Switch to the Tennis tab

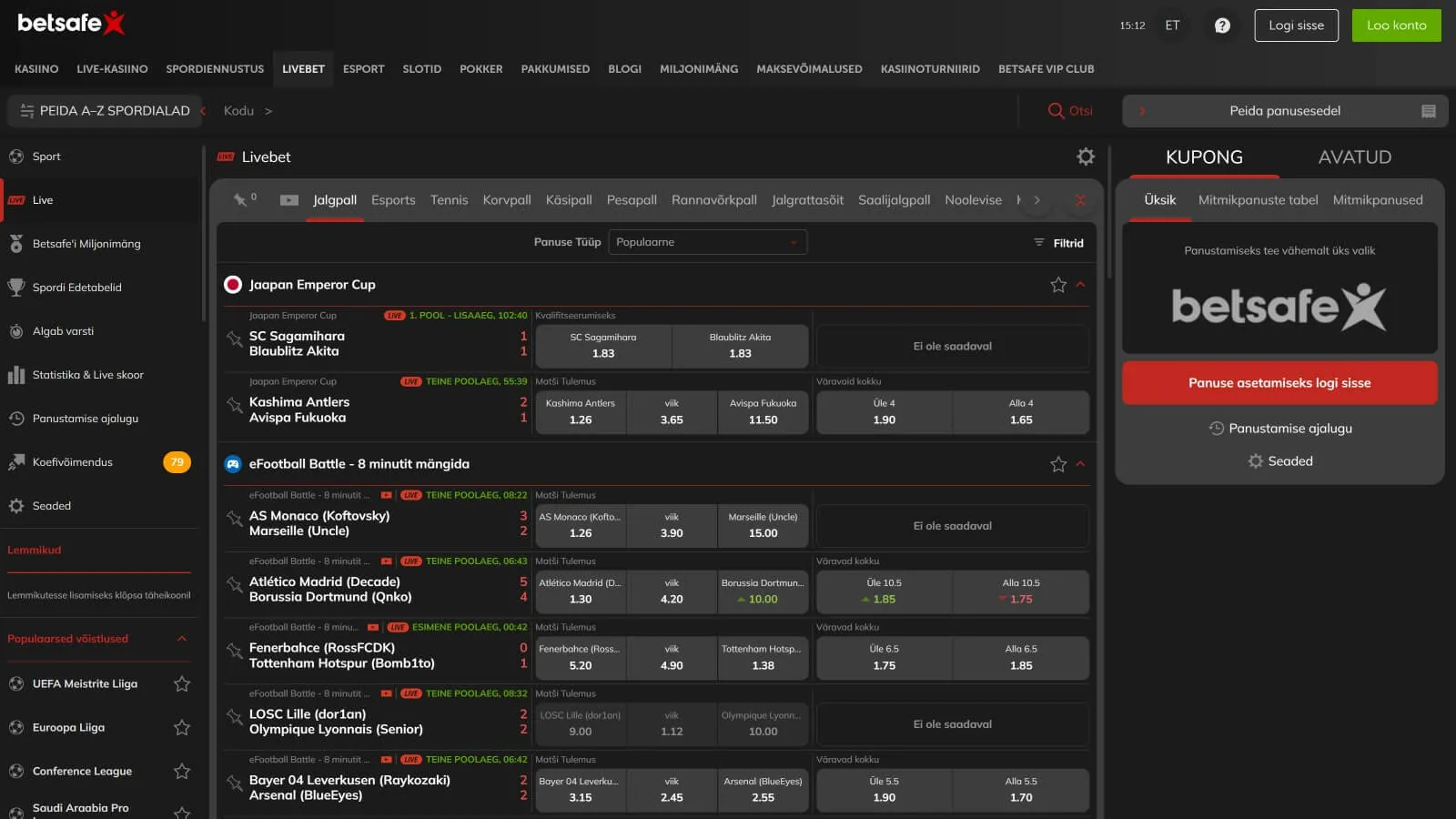[x=449, y=200]
